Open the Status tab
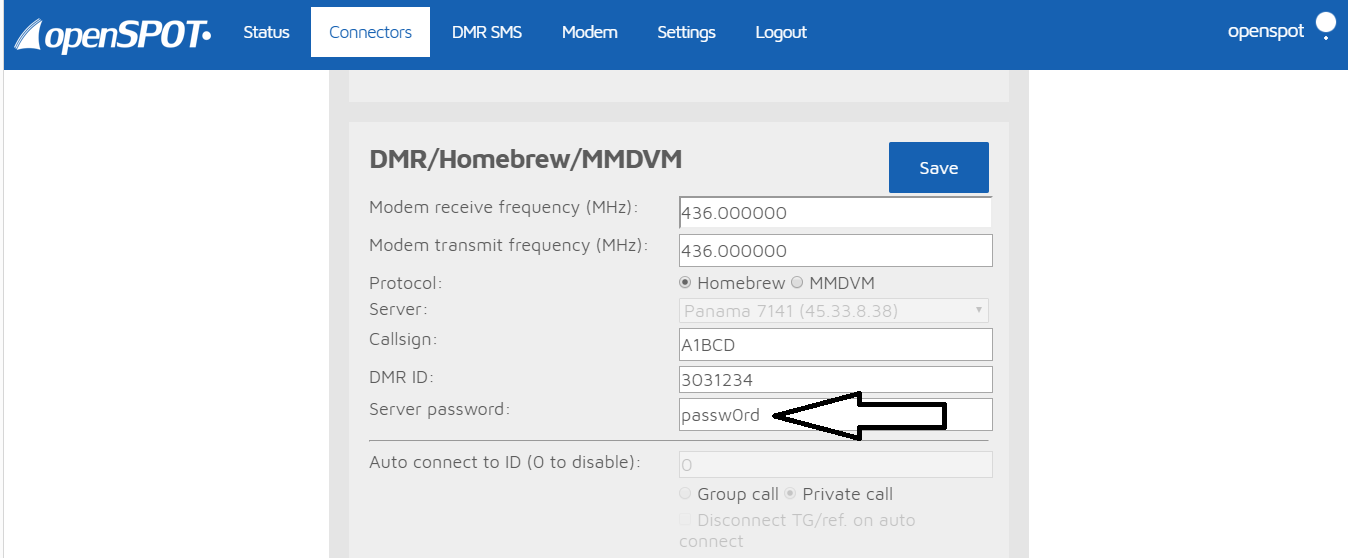This screenshot has height=558, width=1348. 266,32
